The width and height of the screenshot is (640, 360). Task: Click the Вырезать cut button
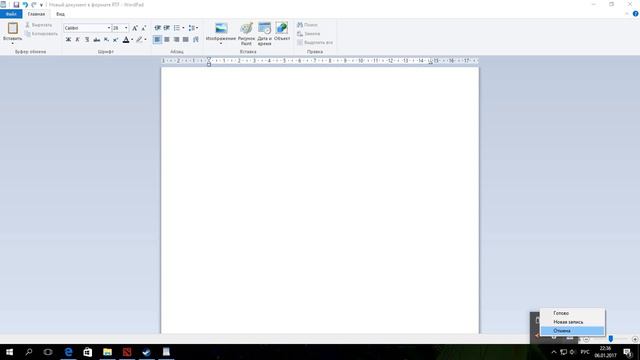click(39, 25)
